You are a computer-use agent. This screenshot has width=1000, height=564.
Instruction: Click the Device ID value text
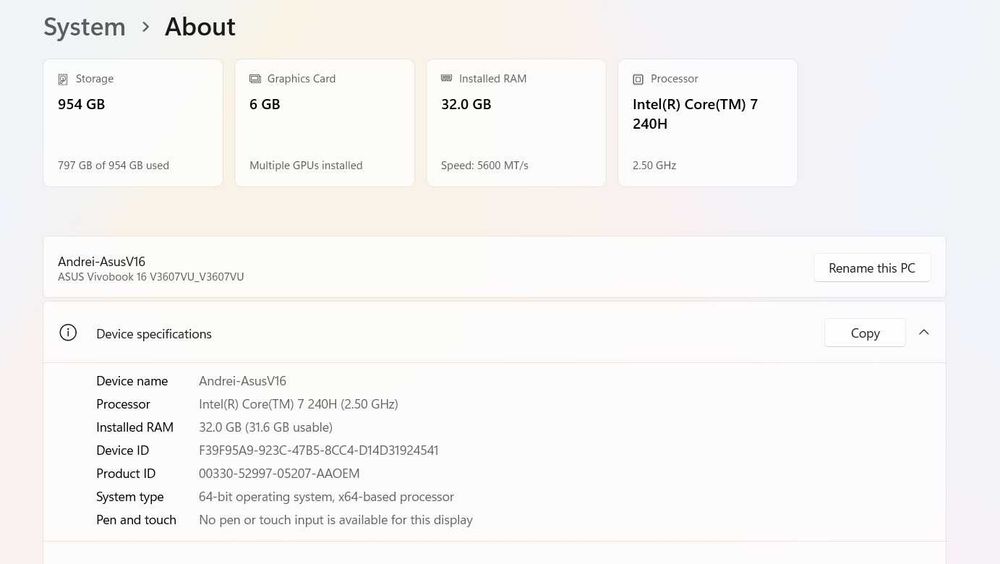[x=318, y=451]
